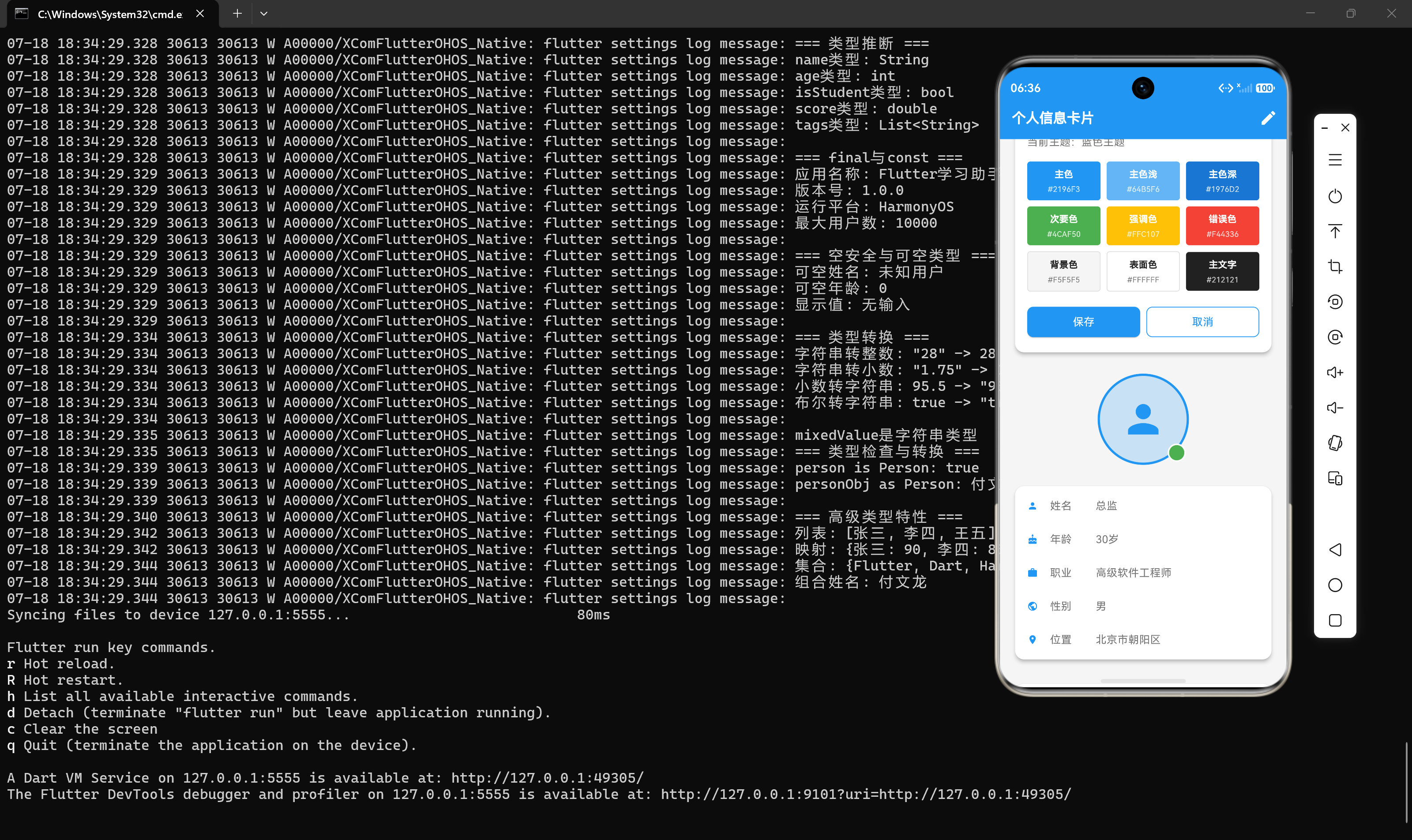Image resolution: width=1412 pixels, height=840 pixels.
Task: Click the emulator crop screenshot icon
Action: (1335, 266)
